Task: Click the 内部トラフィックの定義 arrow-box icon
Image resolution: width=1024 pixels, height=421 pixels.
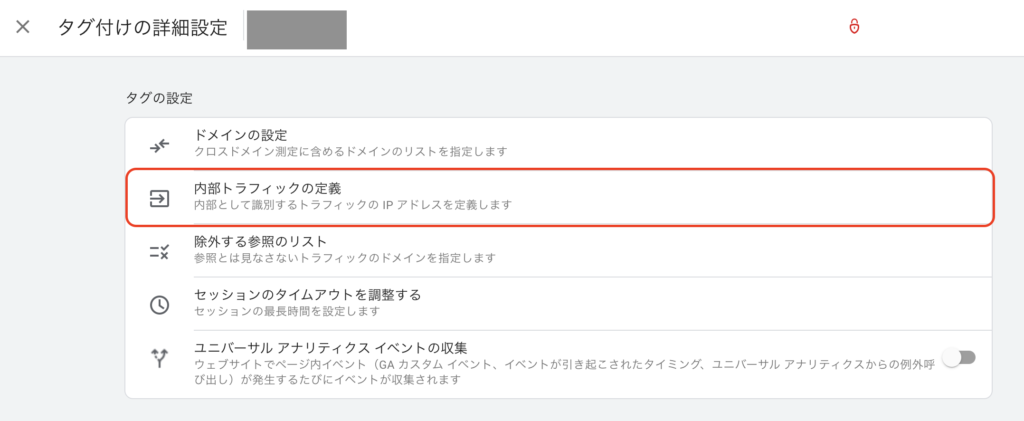Action: pyautogui.click(x=160, y=198)
